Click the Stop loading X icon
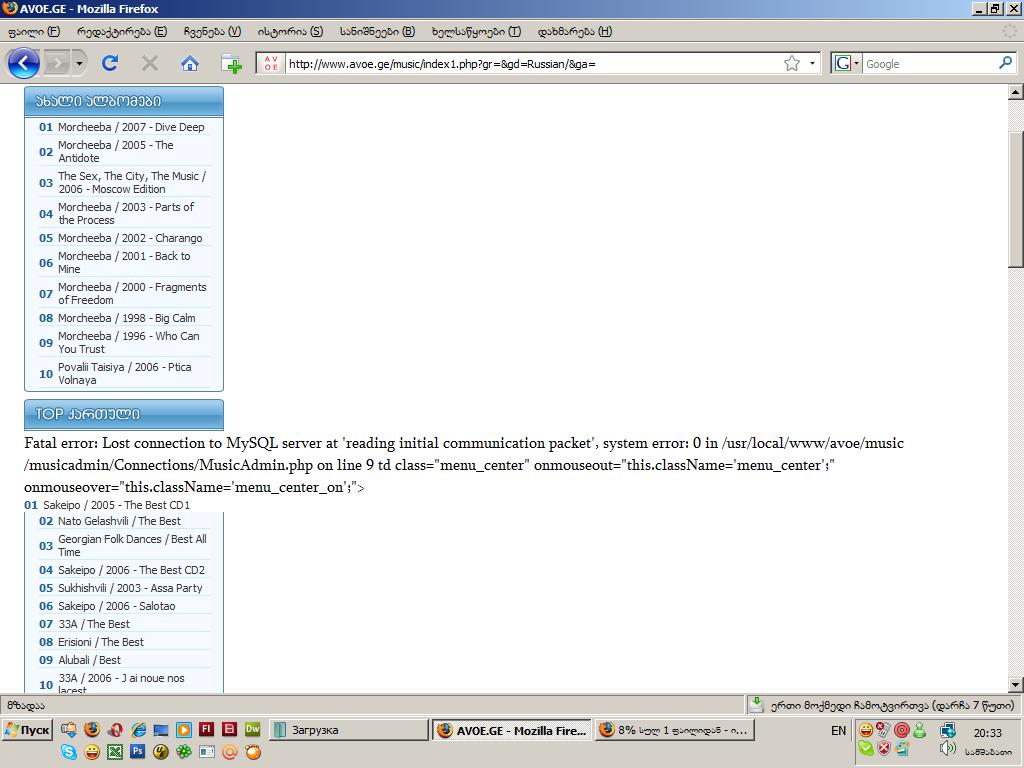1024x768 pixels. pos(150,63)
